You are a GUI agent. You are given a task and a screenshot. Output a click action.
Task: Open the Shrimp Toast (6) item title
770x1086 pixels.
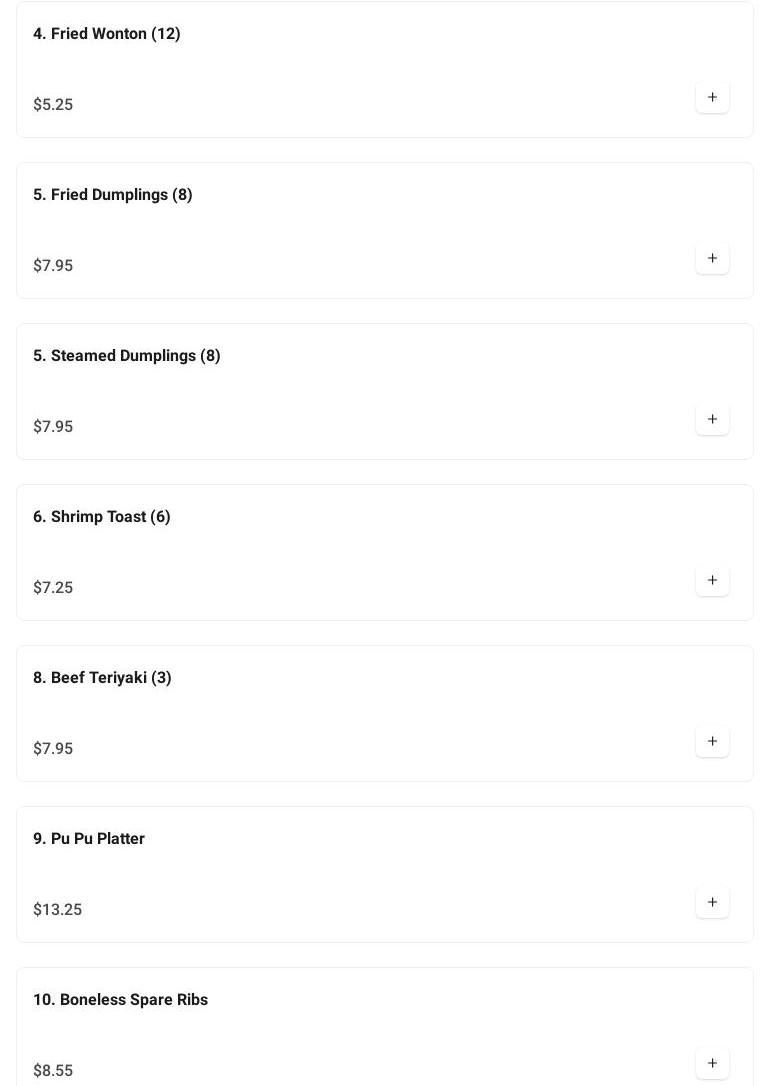[102, 517]
